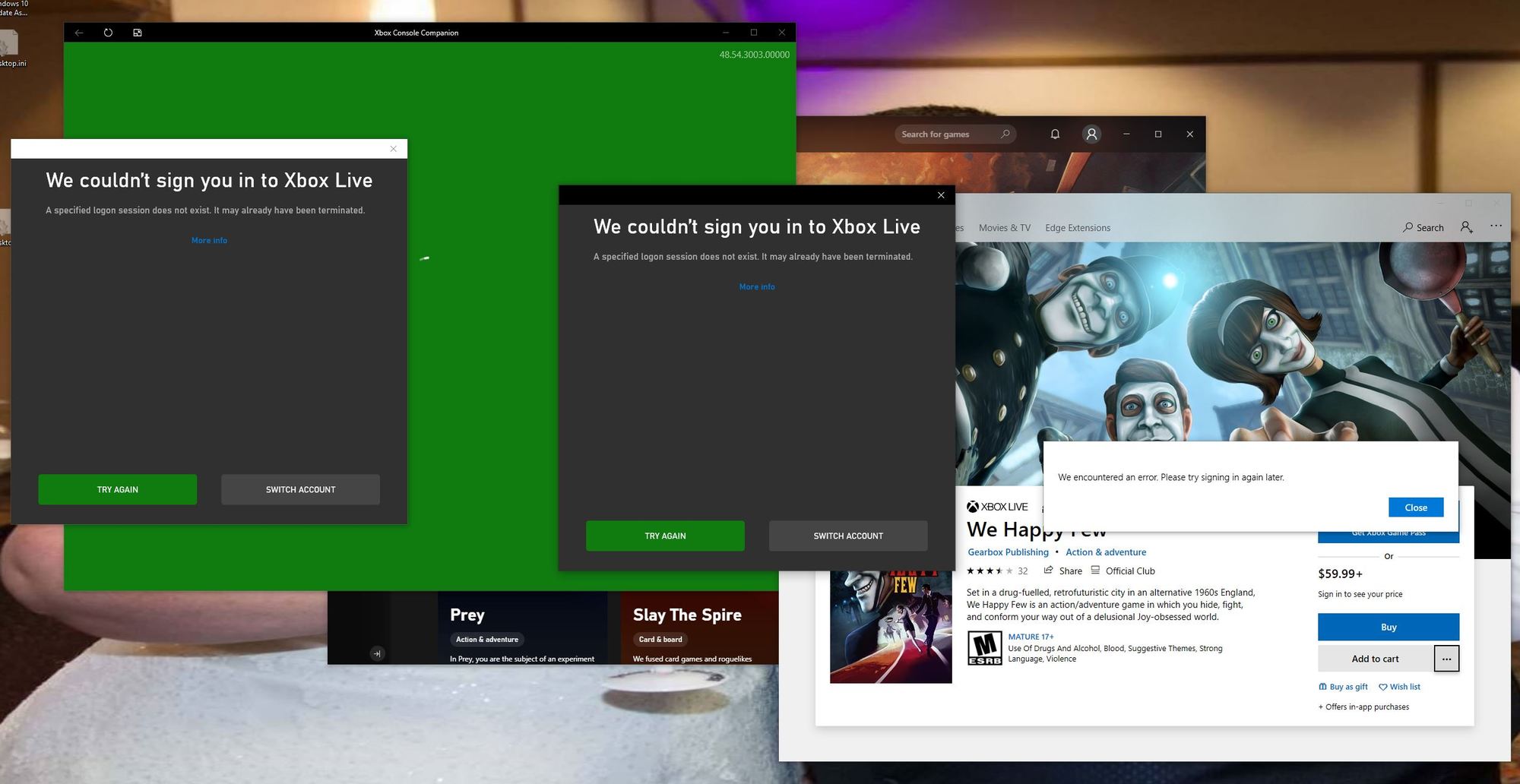Close the Xbox app window
The height and width of the screenshot is (784, 1520).
(x=1189, y=134)
